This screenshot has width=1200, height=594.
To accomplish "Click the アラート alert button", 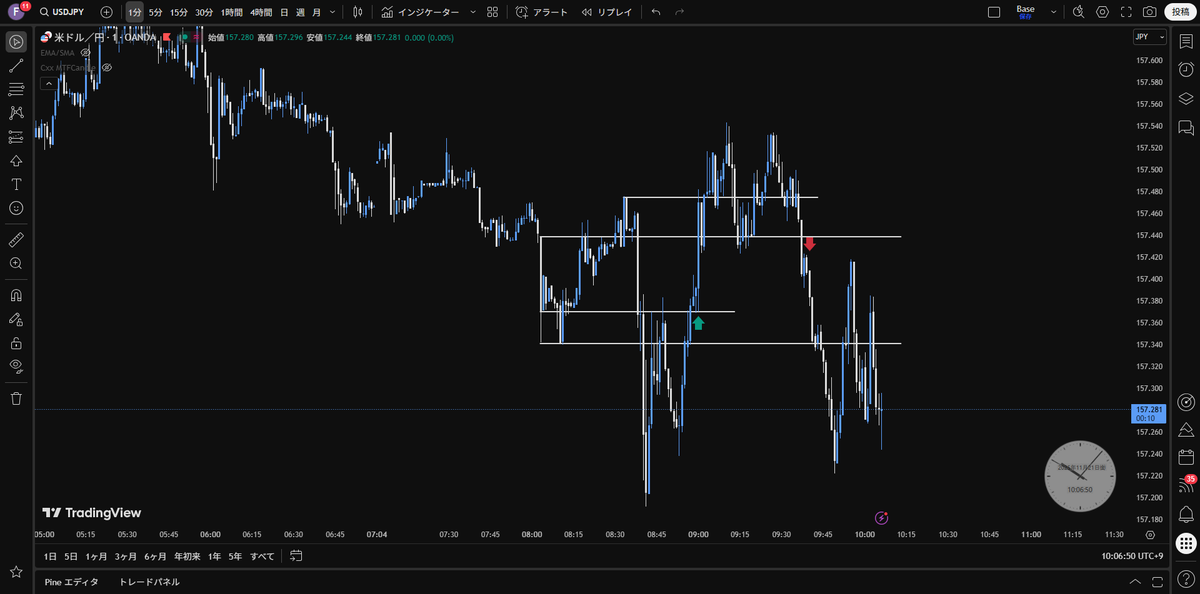I will (542, 12).
